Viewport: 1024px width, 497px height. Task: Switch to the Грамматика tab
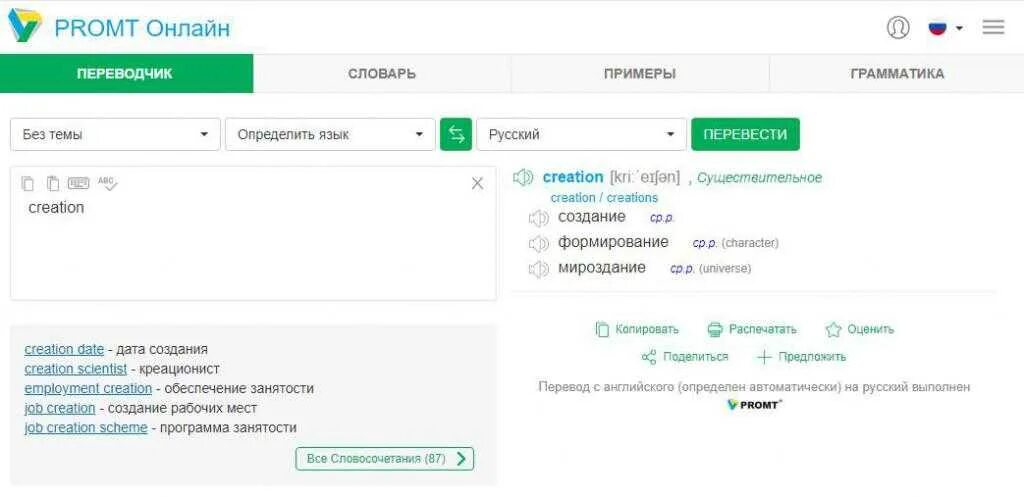pyautogui.click(x=897, y=74)
